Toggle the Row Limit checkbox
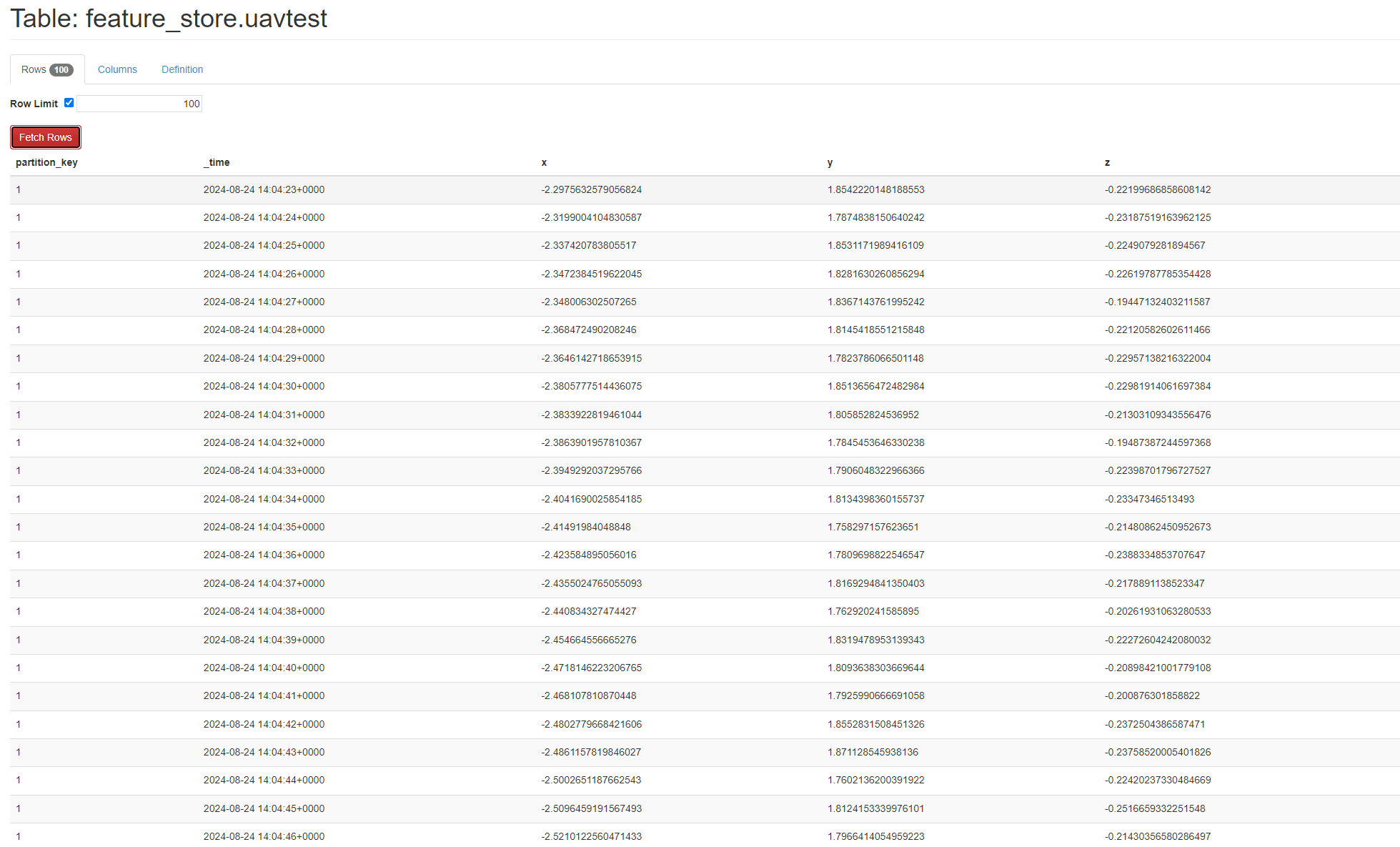 point(69,103)
